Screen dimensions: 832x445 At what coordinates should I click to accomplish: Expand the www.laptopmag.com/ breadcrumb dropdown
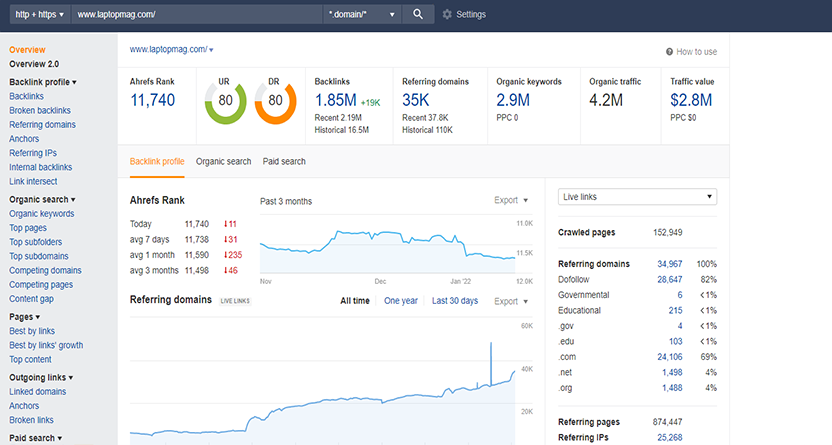(211, 50)
